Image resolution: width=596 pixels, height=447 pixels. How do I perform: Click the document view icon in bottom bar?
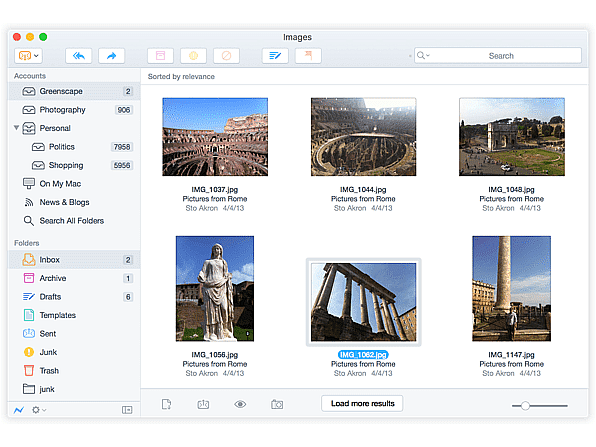coord(166,404)
